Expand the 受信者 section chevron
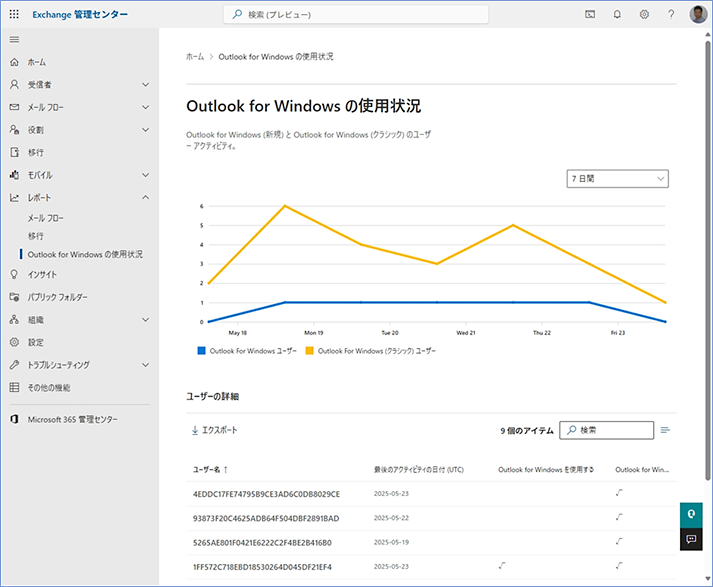 pos(146,85)
